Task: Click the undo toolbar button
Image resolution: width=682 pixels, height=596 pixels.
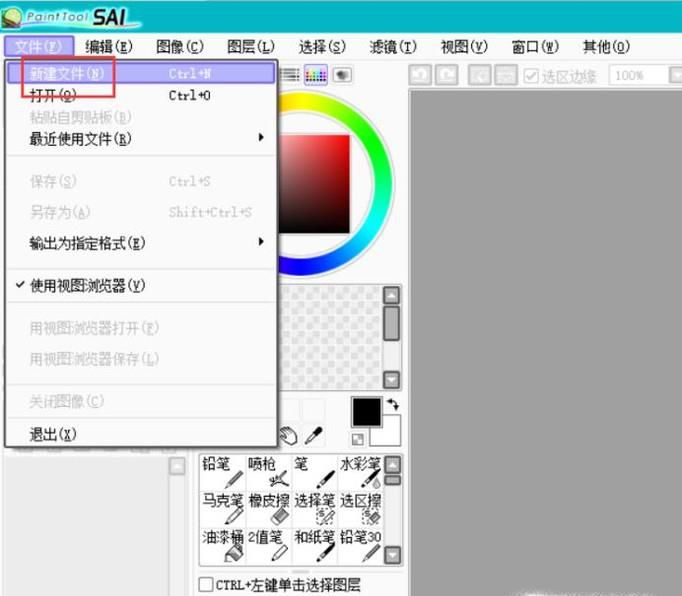Action: coord(420,75)
